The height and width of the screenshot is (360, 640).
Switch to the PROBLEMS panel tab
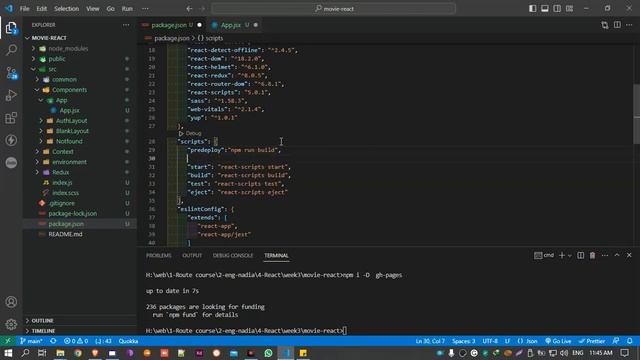159,255
